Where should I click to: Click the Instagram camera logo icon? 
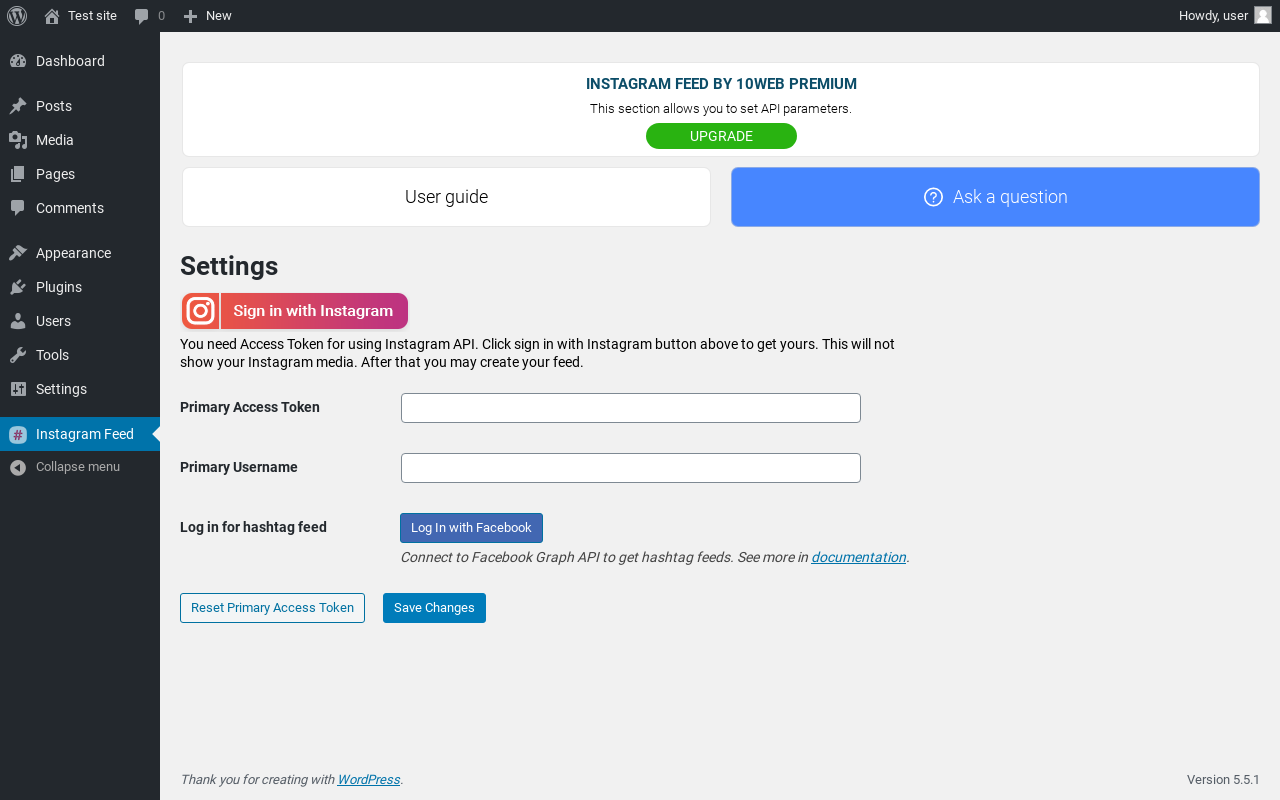(x=201, y=311)
